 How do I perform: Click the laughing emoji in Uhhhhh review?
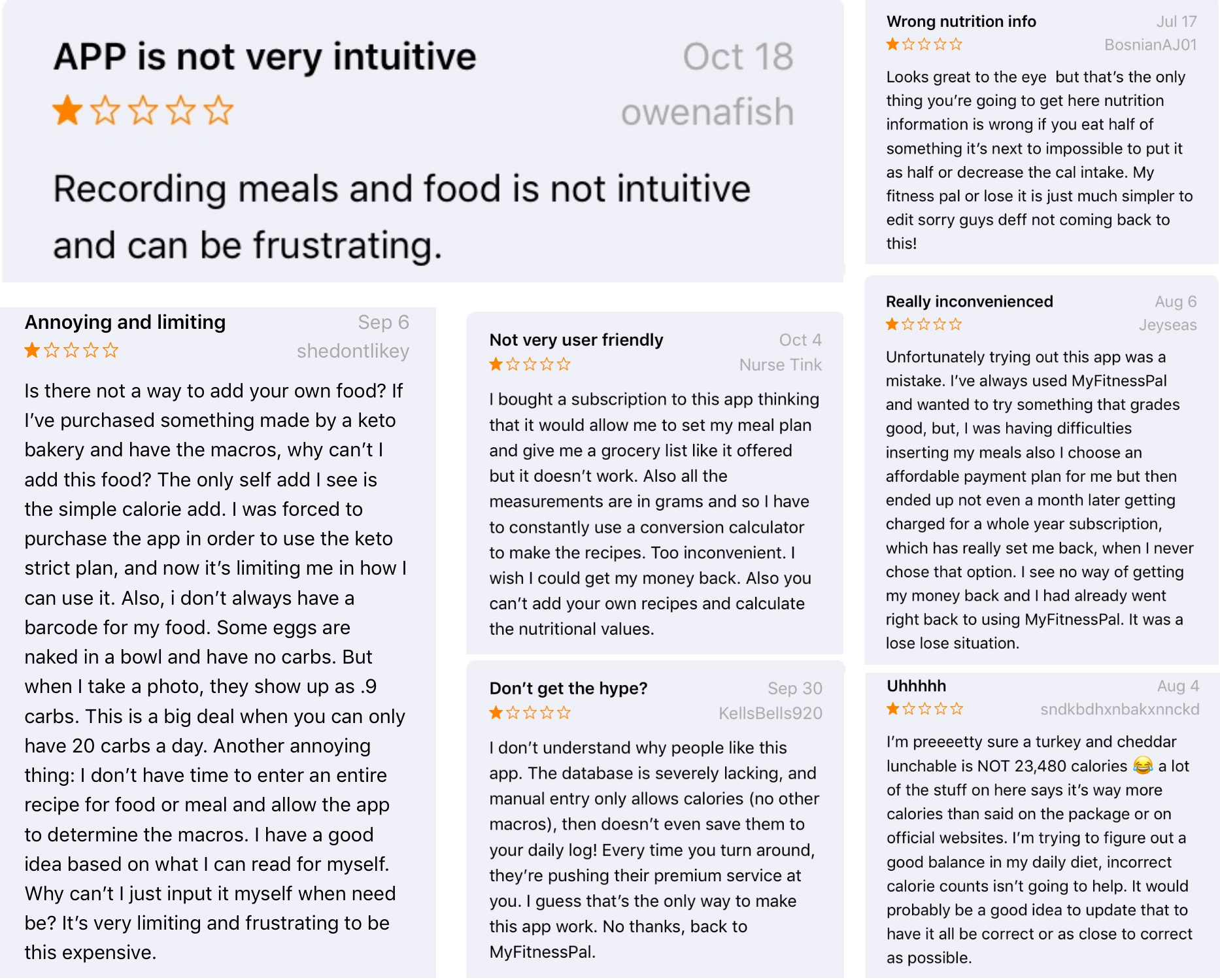1143,765
